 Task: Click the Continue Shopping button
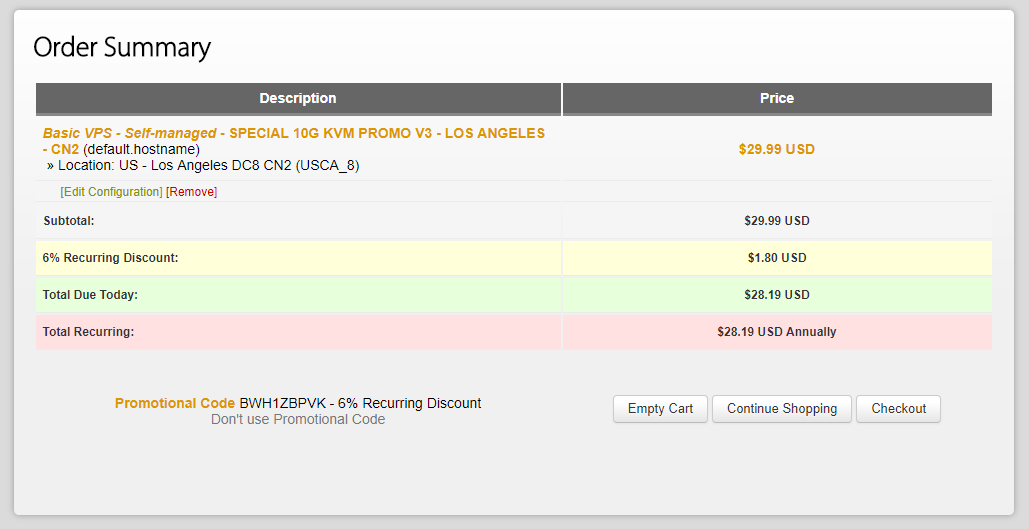coord(781,408)
